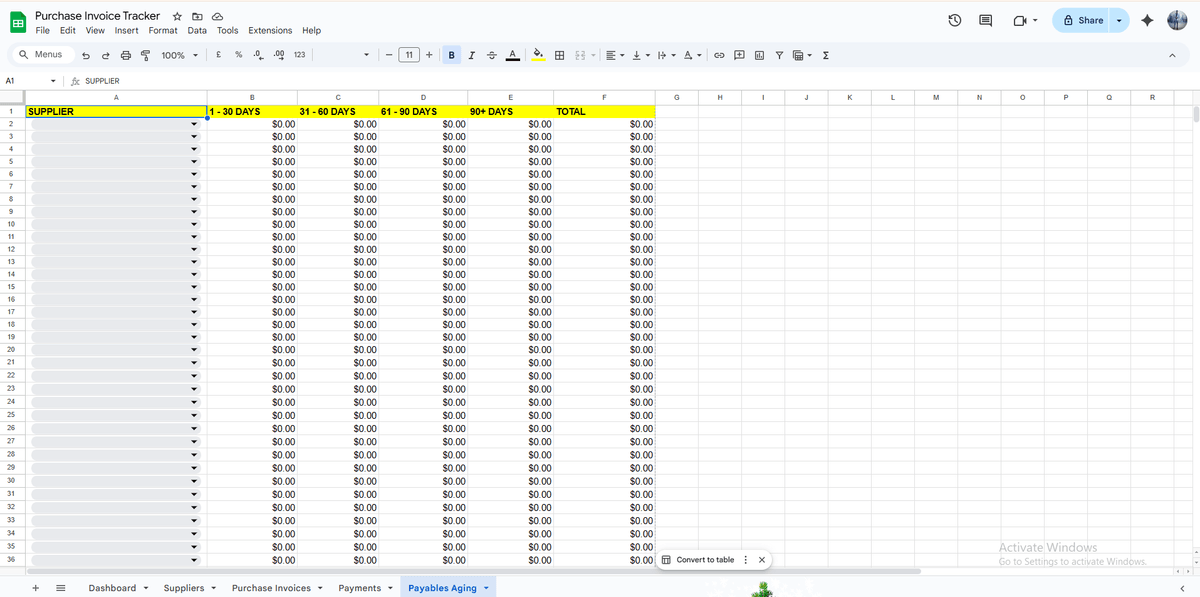The width and height of the screenshot is (1200, 597).
Task: Click the functions sigma icon
Action: tap(825, 55)
